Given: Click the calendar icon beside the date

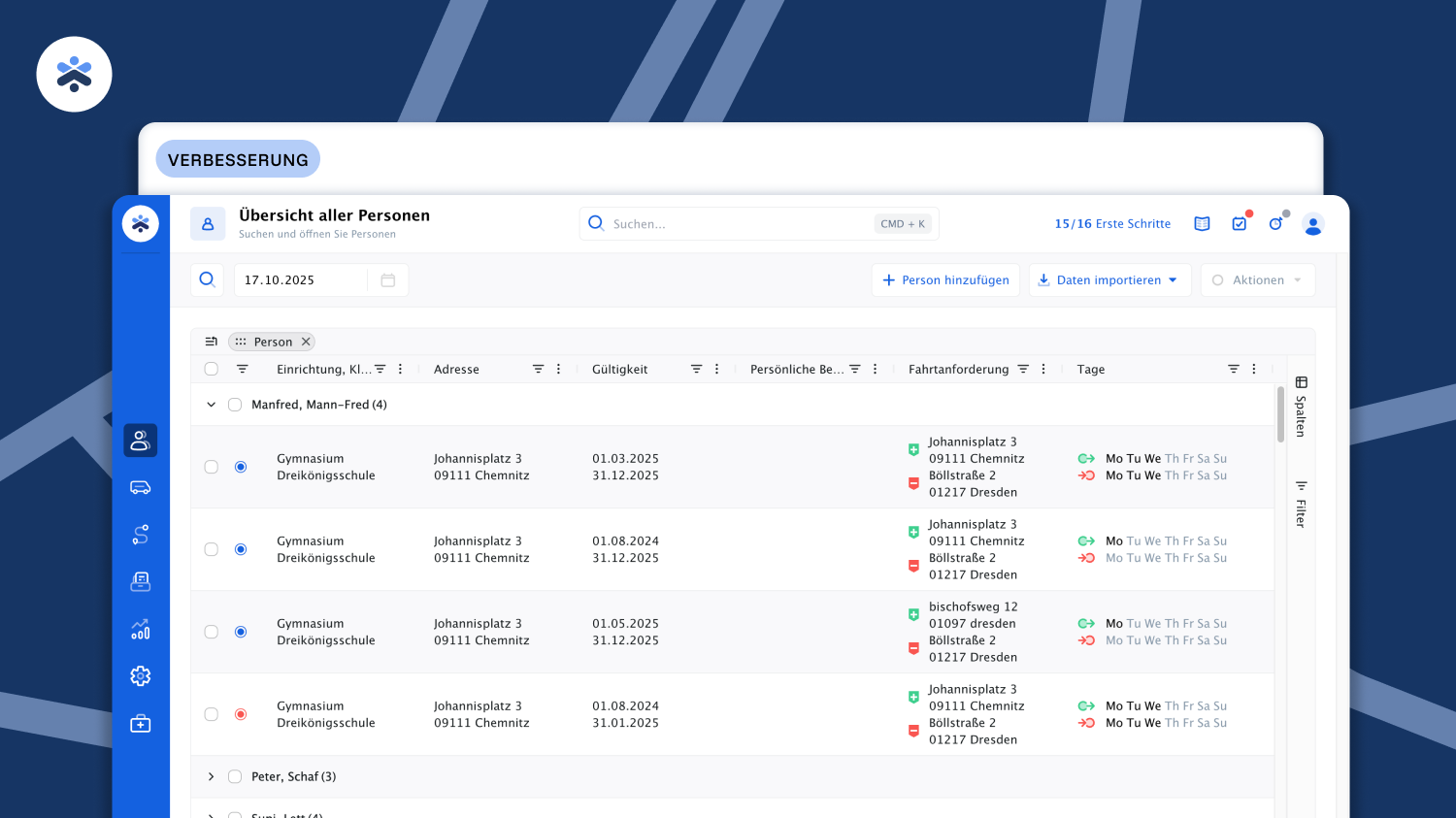Looking at the screenshot, I should click(x=387, y=280).
